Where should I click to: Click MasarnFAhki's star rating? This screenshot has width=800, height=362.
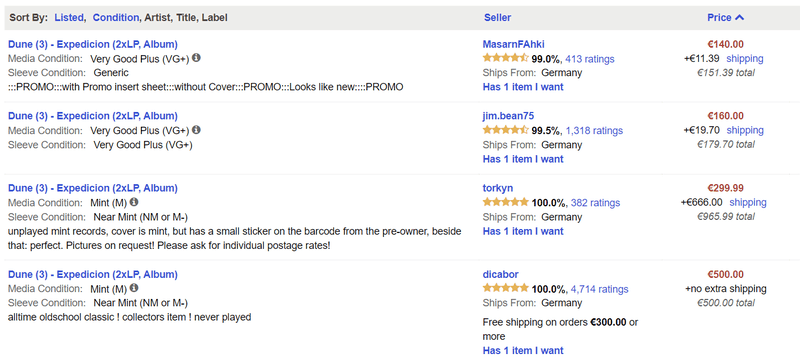[505, 58]
